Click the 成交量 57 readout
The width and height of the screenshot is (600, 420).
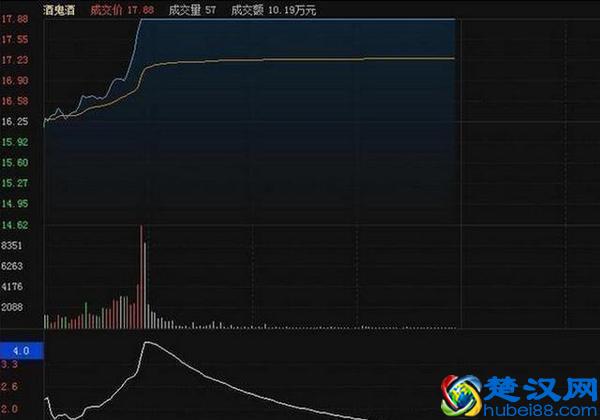pos(192,10)
